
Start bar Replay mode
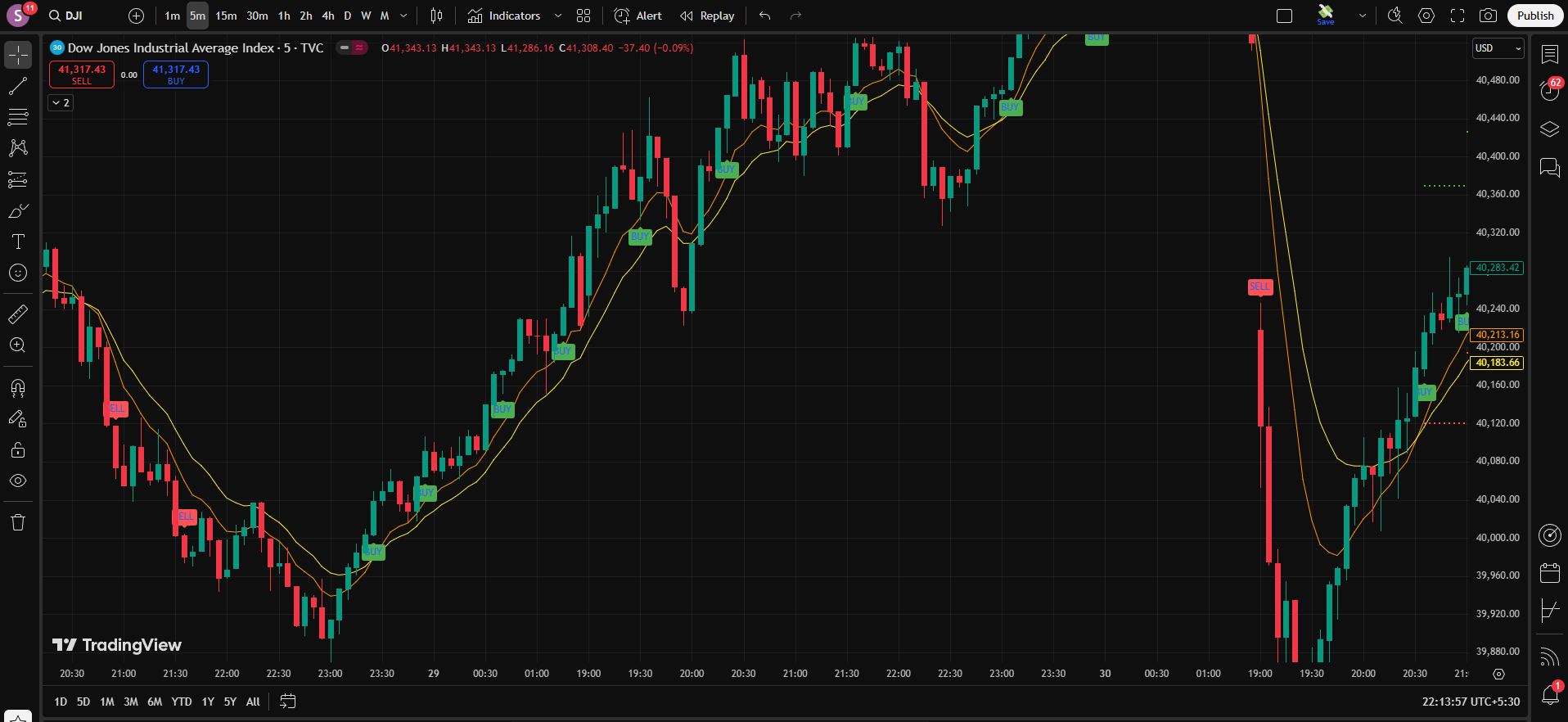pos(708,16)
